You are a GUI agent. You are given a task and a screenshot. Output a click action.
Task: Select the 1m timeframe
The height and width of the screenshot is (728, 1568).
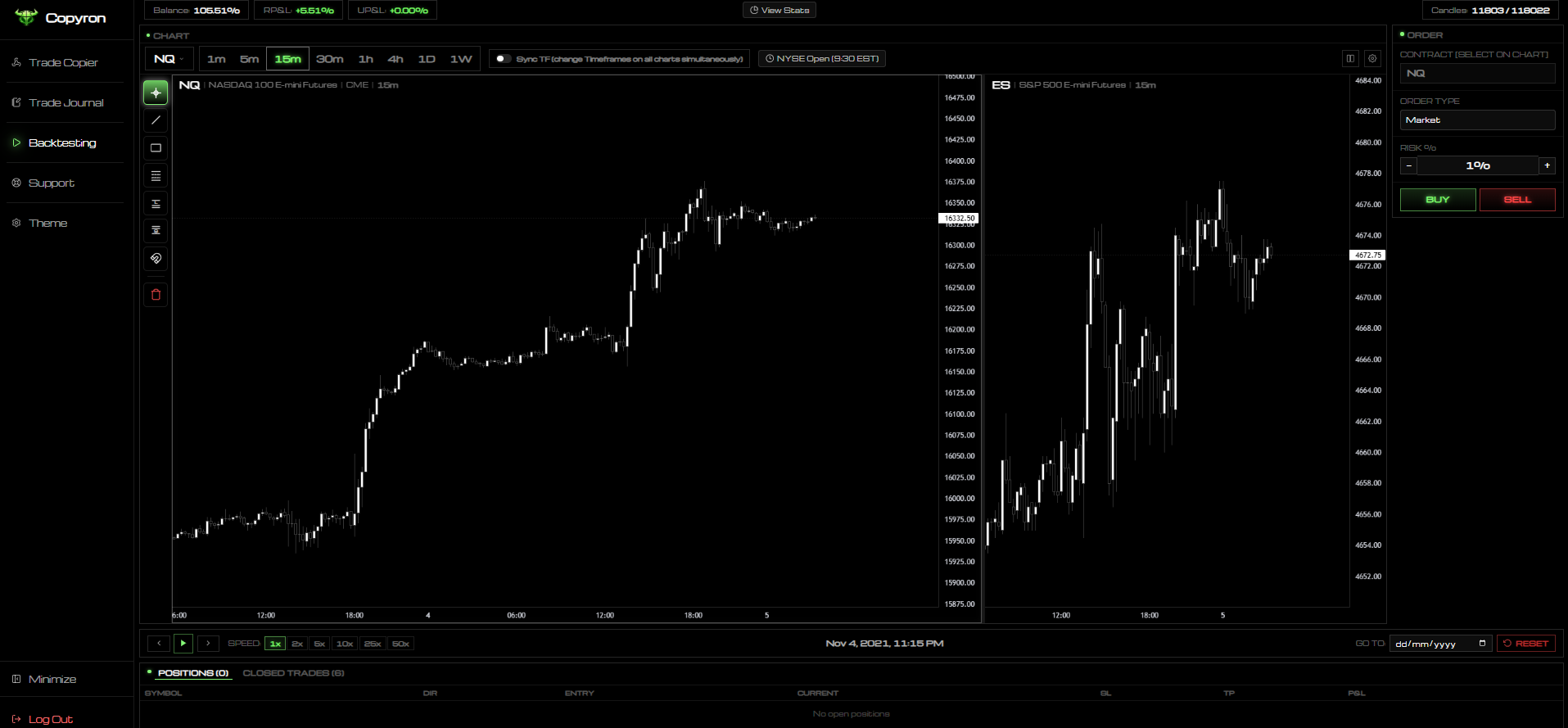tap(216, 59)
